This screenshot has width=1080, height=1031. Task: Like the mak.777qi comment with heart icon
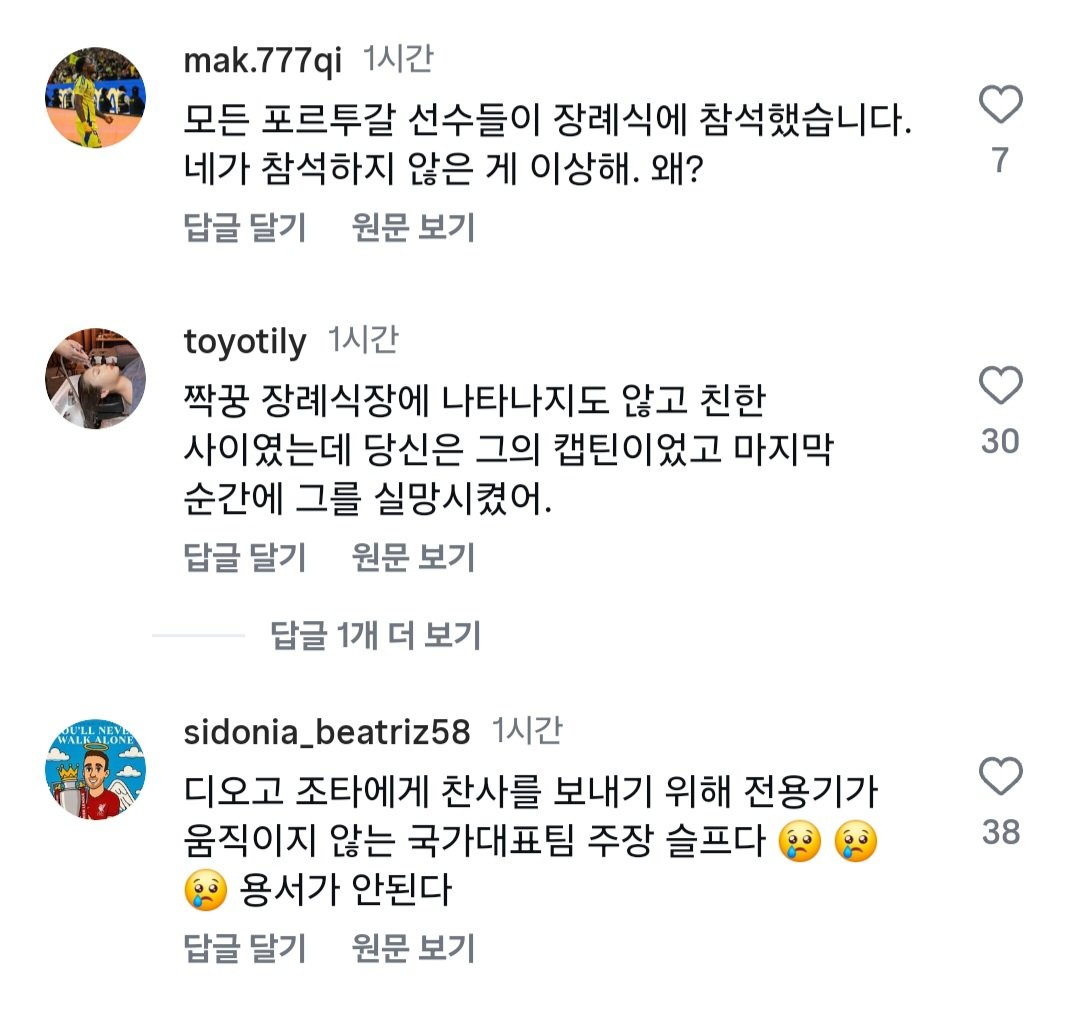click(1000, 105)
